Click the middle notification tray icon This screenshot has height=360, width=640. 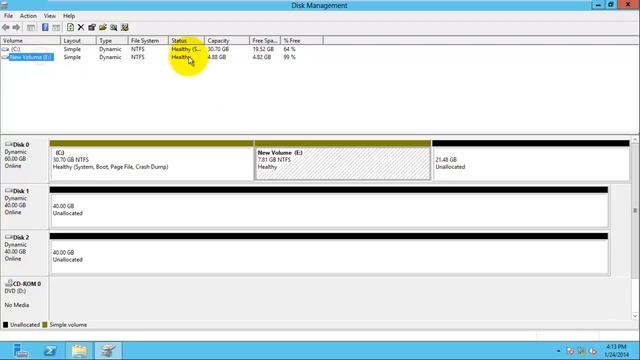click(x=582, y=351)
